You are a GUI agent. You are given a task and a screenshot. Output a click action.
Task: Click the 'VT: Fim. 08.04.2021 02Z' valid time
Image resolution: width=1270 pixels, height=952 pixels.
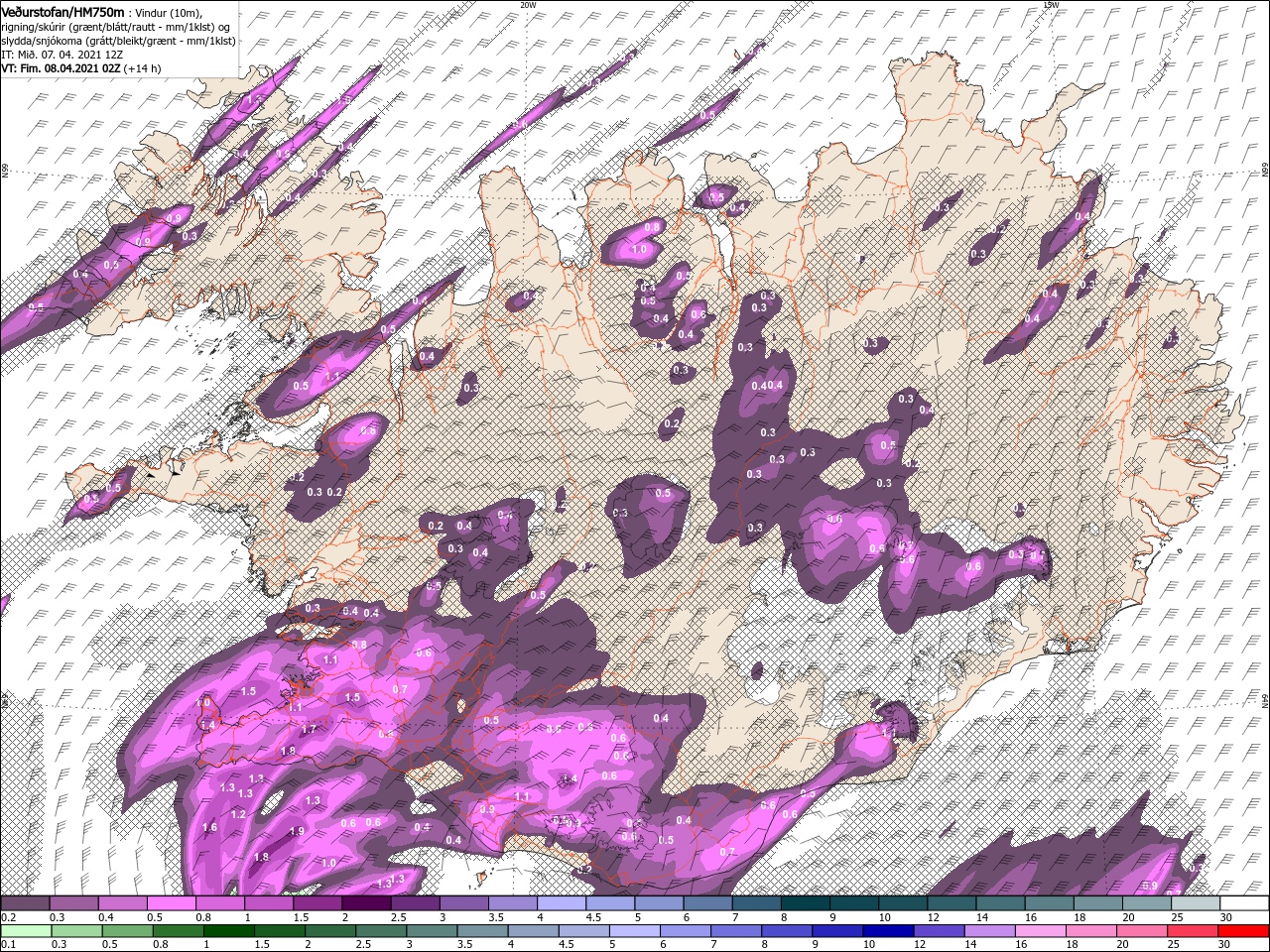click(x=61, y=68)
